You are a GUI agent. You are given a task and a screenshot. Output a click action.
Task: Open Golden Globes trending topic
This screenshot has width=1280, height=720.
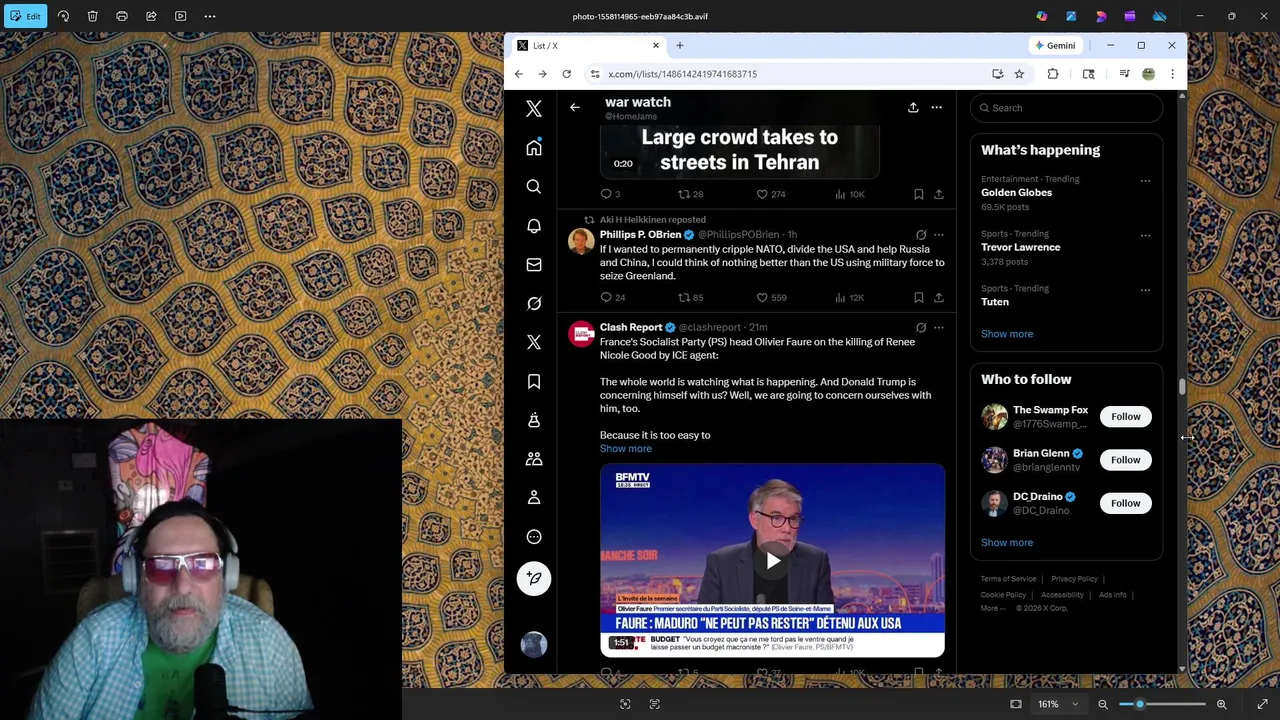coord(1016,192)
